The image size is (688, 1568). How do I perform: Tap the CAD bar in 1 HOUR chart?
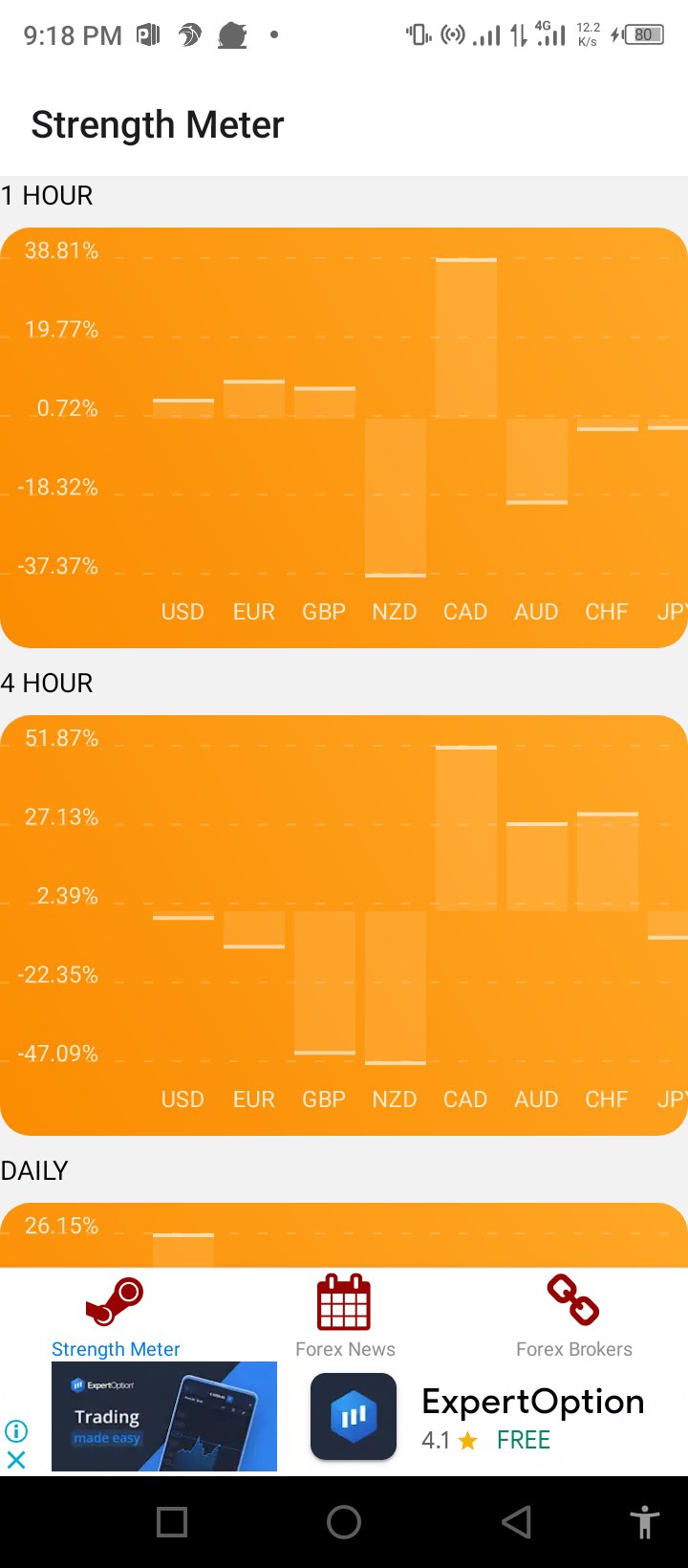tap(466, 338)
